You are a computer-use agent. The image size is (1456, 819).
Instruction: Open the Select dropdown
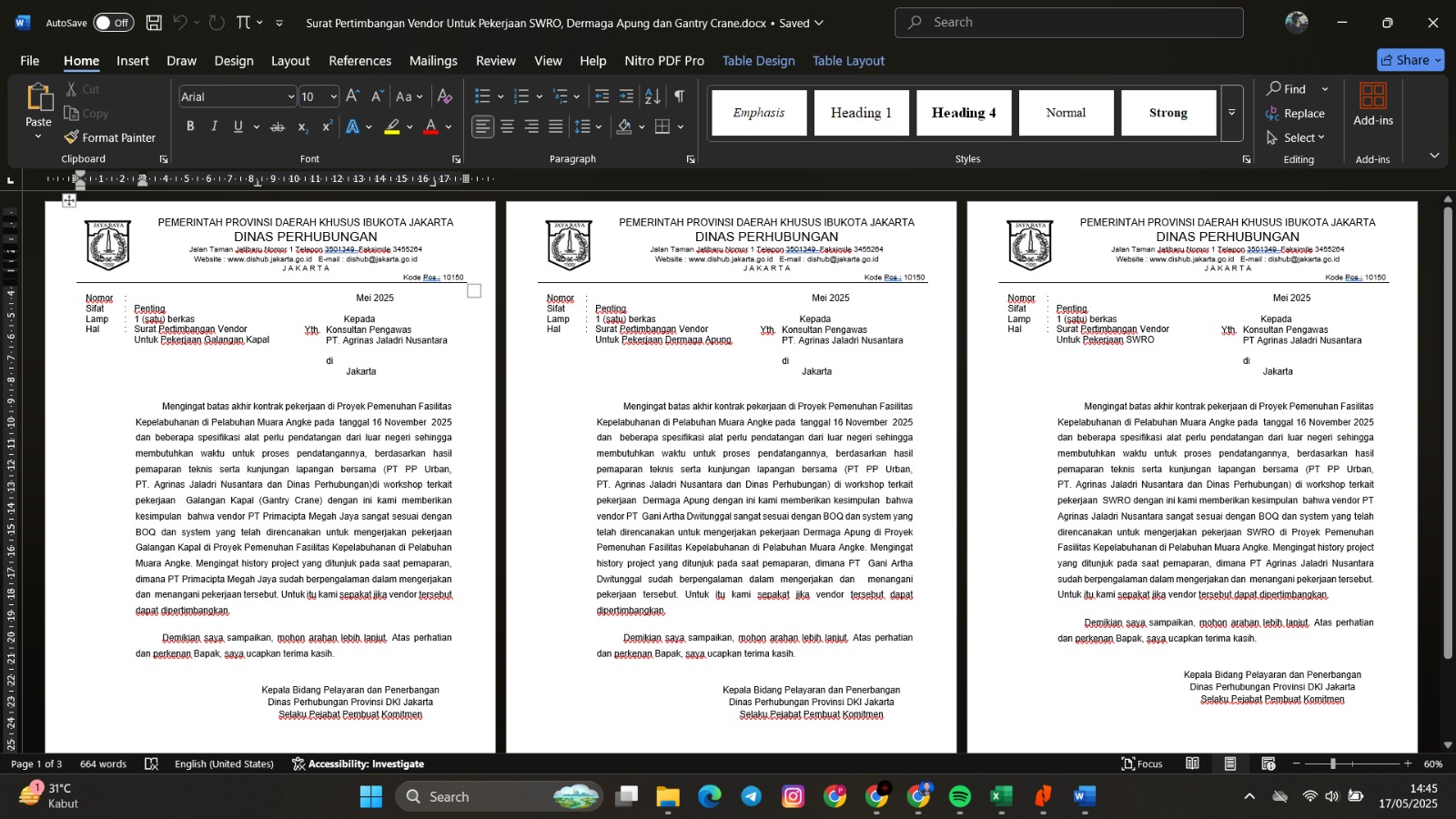click(x=1297, y=137)
